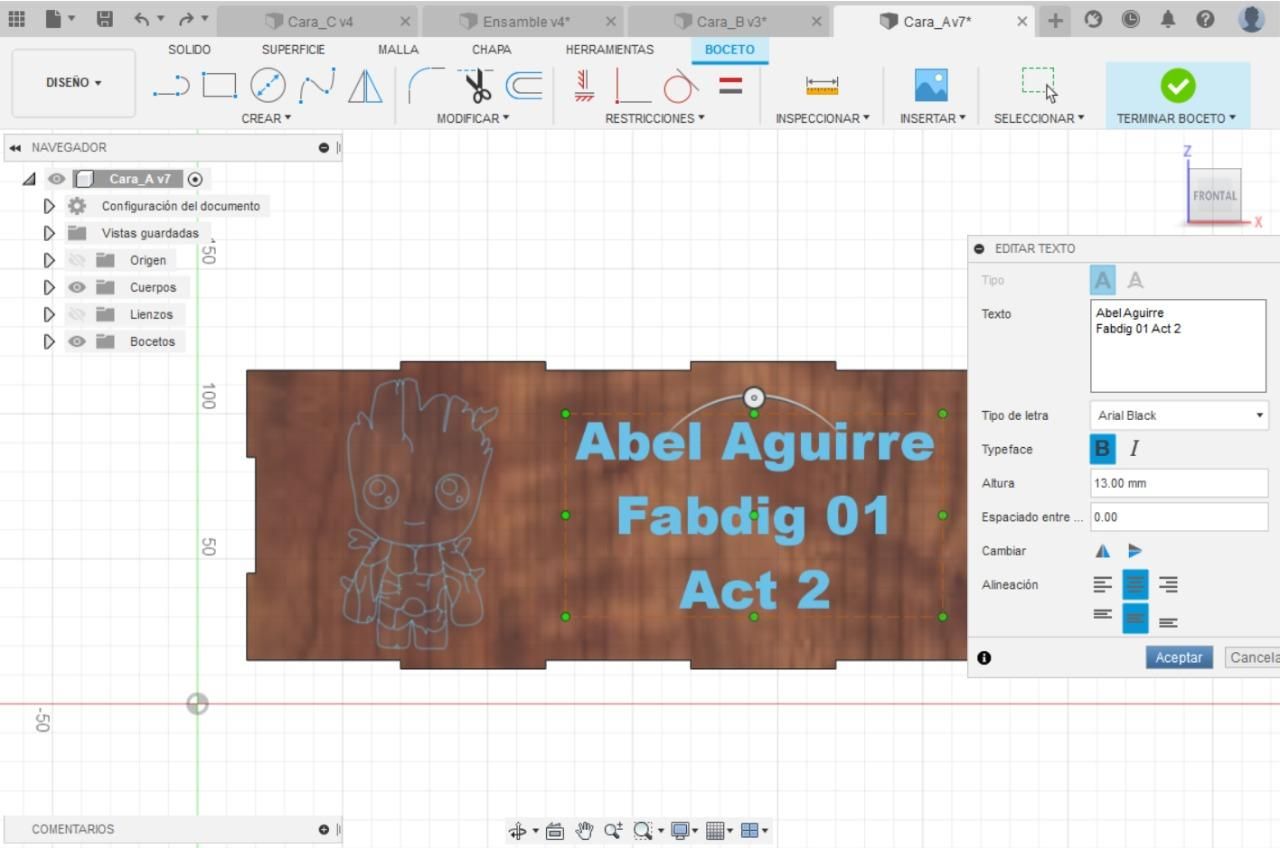Open the MODIFICAR dropdown menu

pos(473,118)
